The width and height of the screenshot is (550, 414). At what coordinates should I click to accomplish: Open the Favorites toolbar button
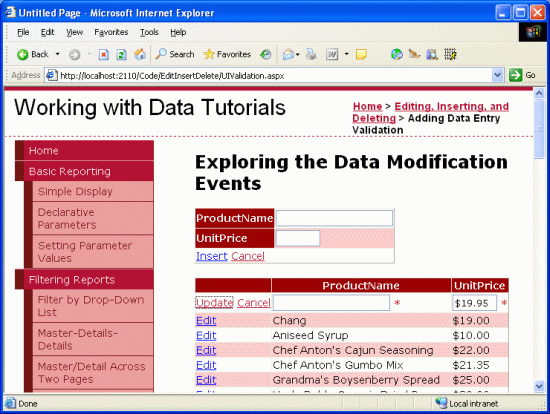click(x=227, y=54)
